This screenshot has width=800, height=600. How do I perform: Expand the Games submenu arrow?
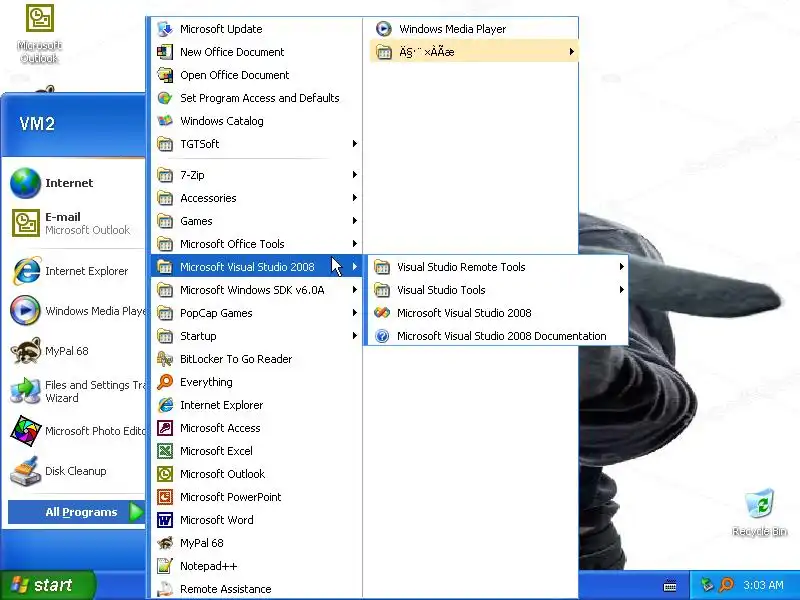[x=355, y=221]
